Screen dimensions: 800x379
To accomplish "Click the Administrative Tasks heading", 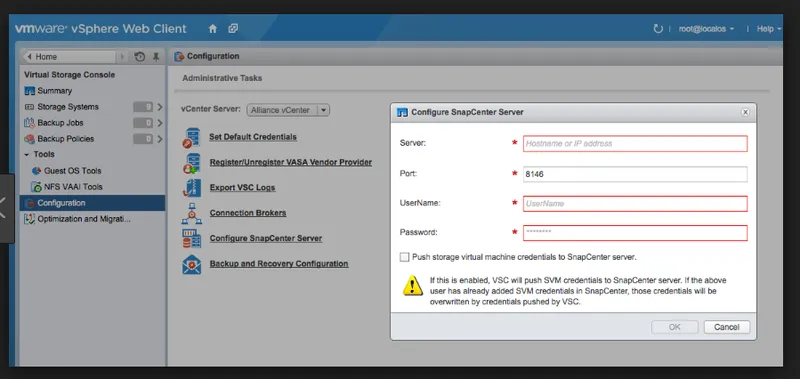I will click(x=222, y=78).
